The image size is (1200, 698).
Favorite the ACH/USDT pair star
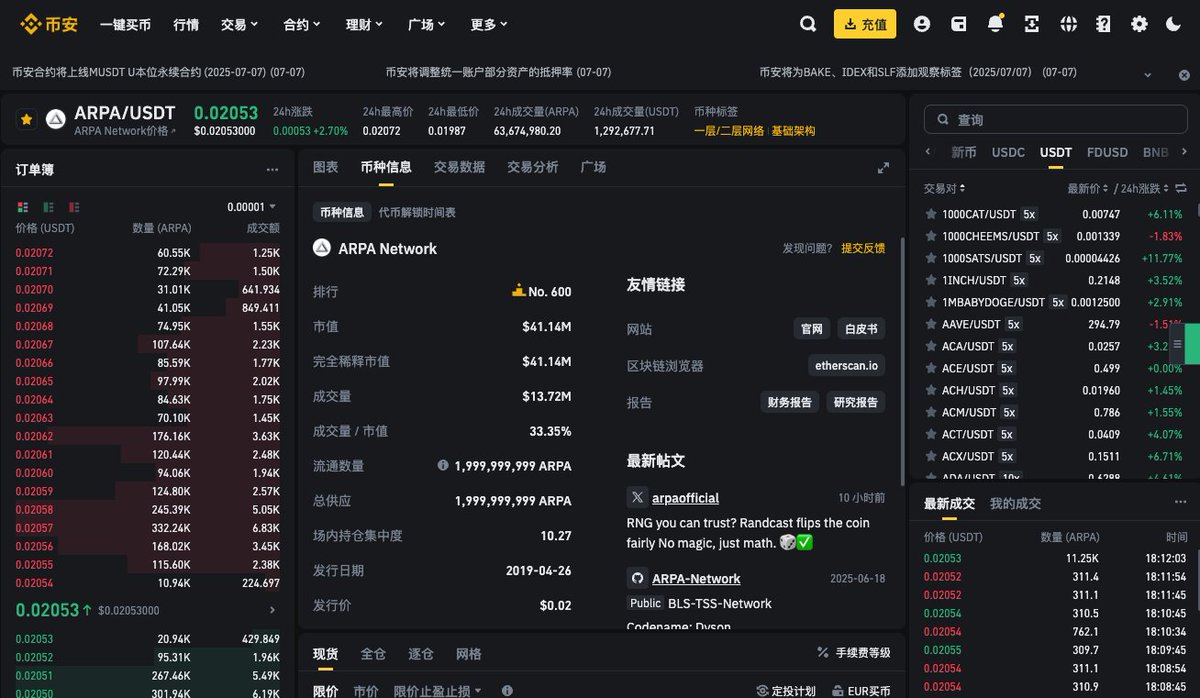(x=931, y=390)
